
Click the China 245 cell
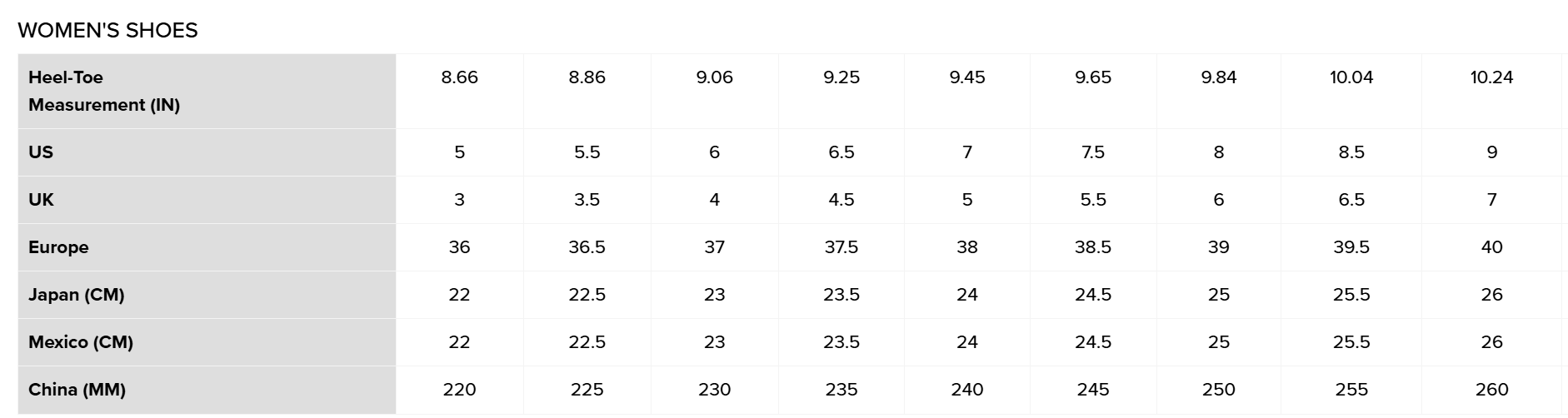1093,390
